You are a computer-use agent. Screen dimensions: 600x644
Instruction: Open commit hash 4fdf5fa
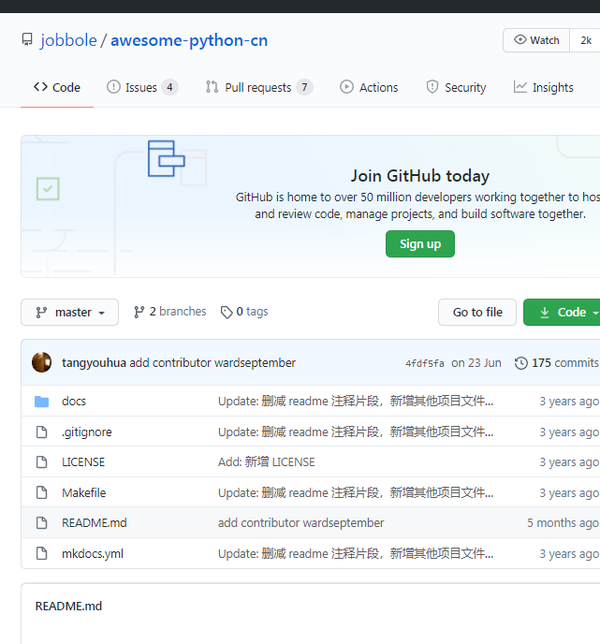pos(425,363)
